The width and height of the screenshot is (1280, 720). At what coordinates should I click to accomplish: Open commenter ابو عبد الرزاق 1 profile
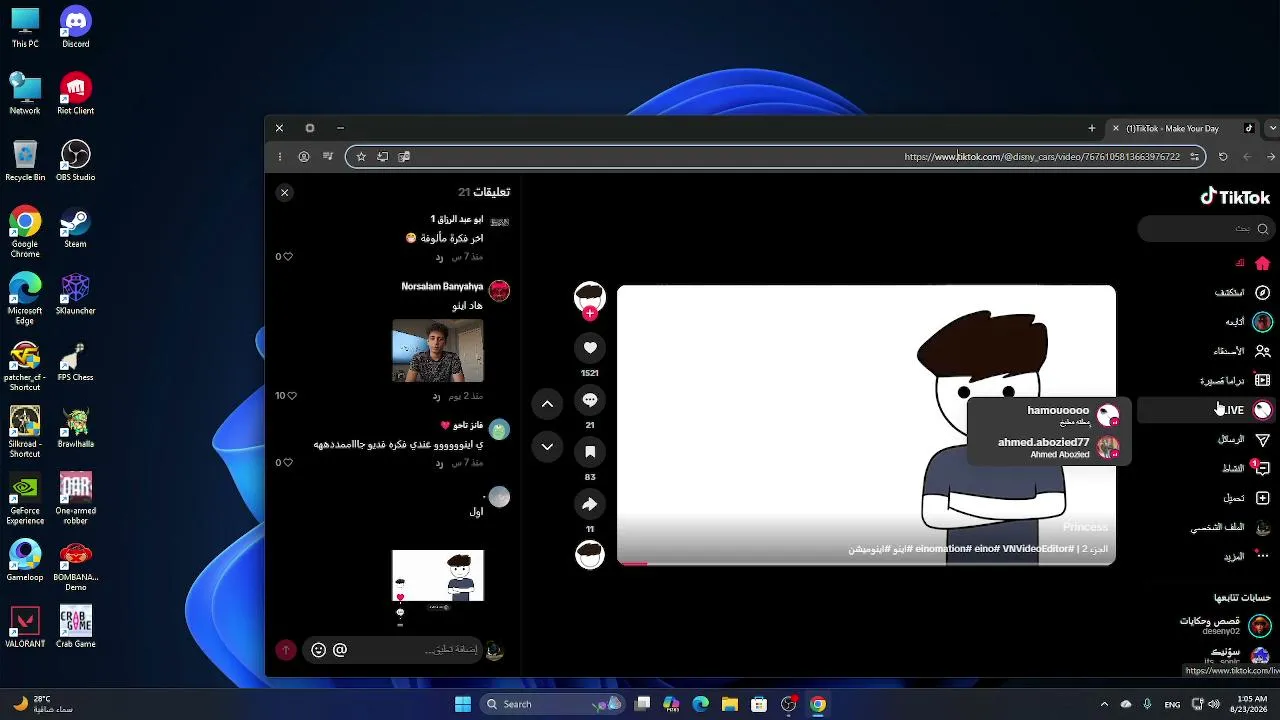click(x=457, y=219)
